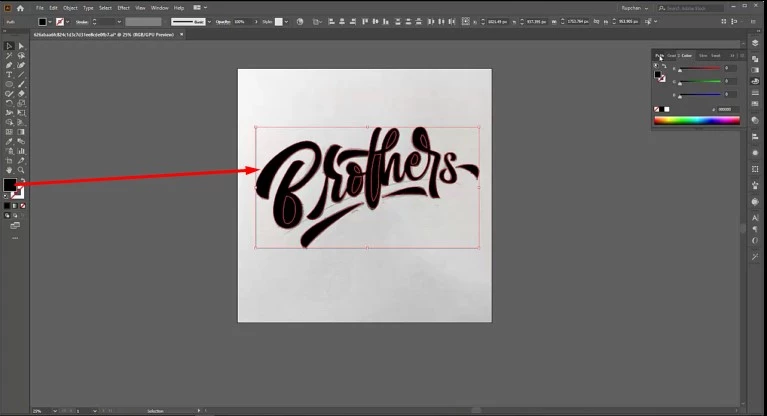Choose the Hand tool

coord(9,170)
